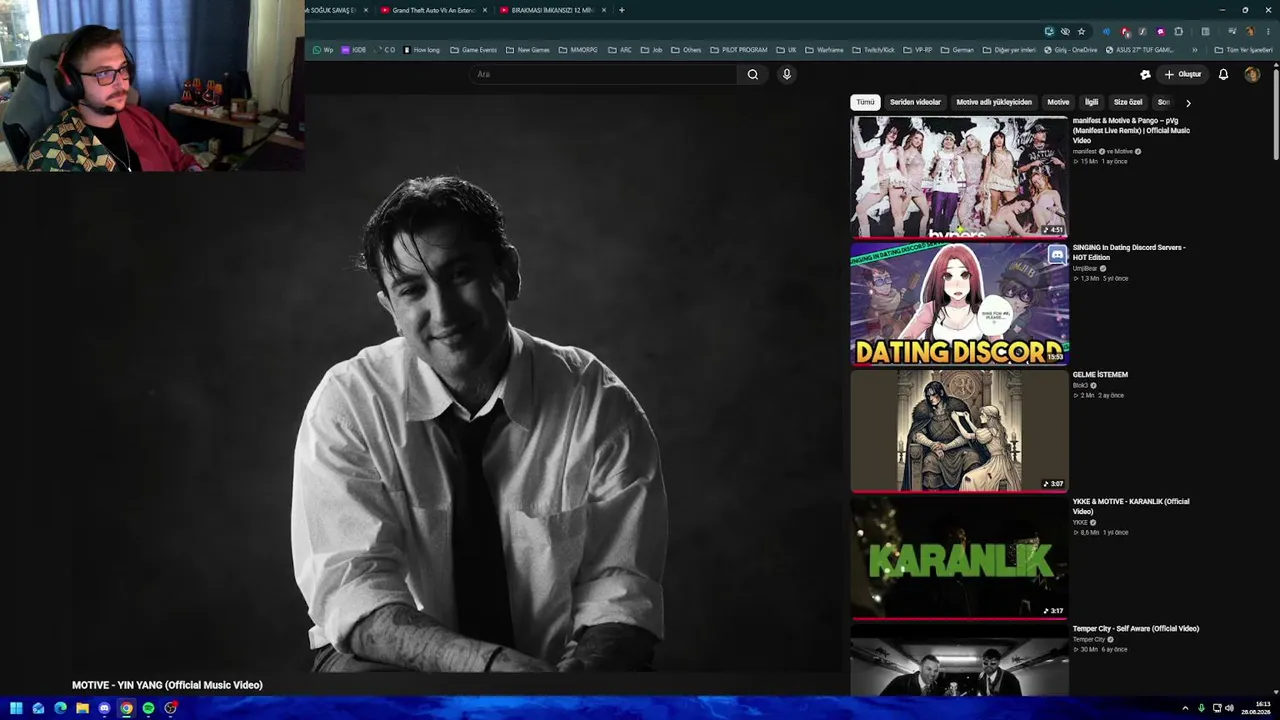Image resolution: width=1280 pixels, height=720 pixels.
Task: Open the manifest & Motive & Pango pVg thumbnail
Action: coord(959,177)
